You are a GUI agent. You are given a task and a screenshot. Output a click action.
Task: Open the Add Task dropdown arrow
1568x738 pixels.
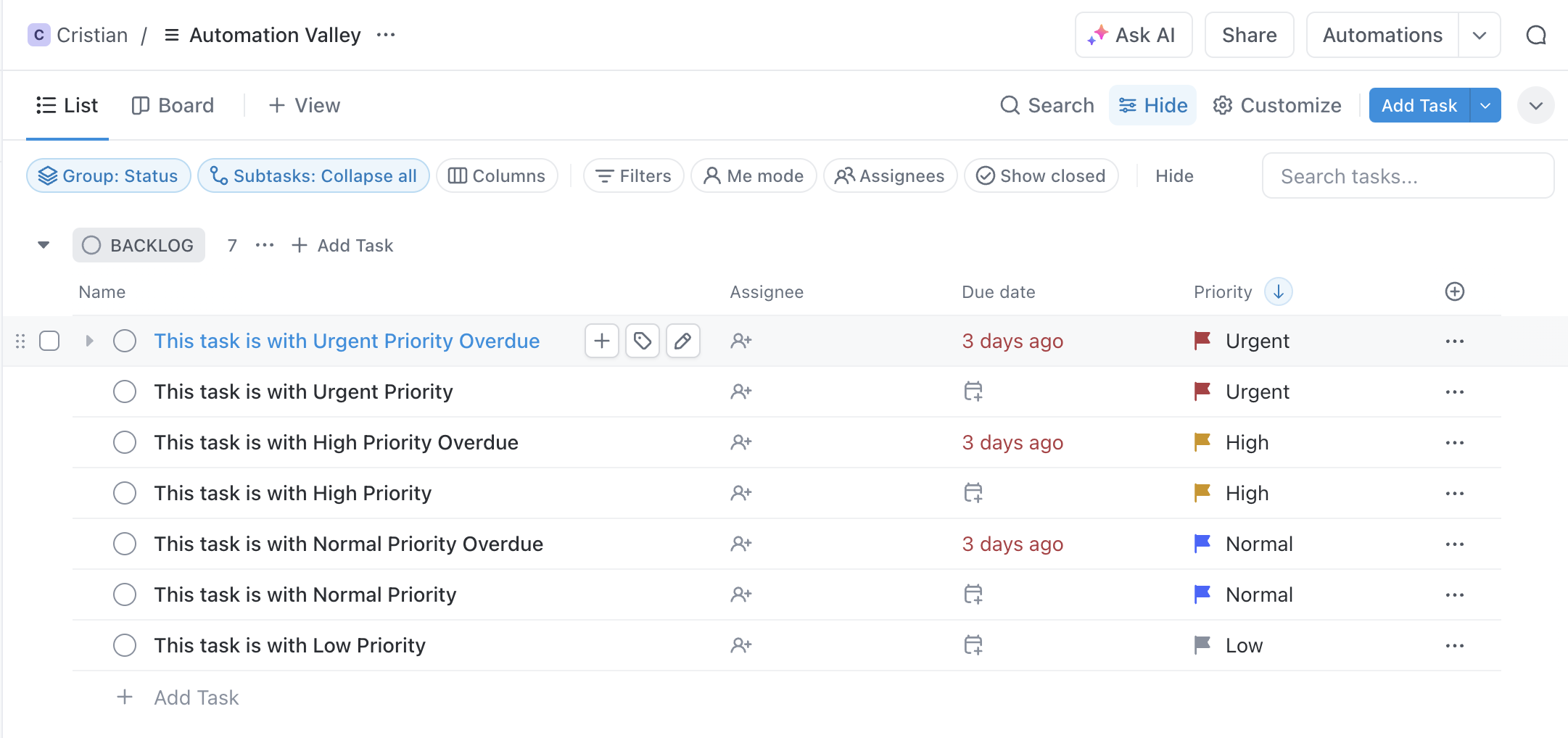[x=1484, y=105]
